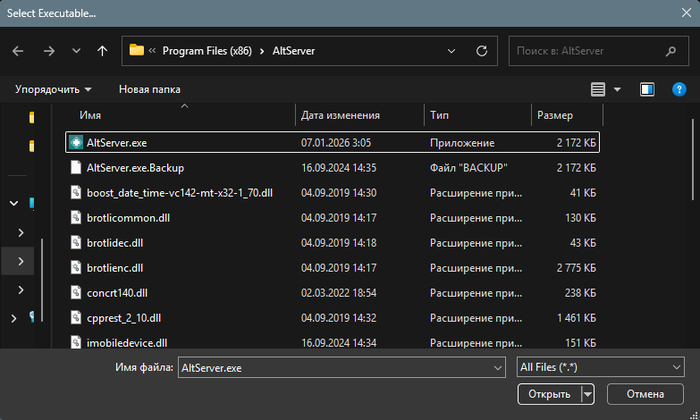Open recent locations dropdown arrow
700x420 pixels.
click(76, 51)
